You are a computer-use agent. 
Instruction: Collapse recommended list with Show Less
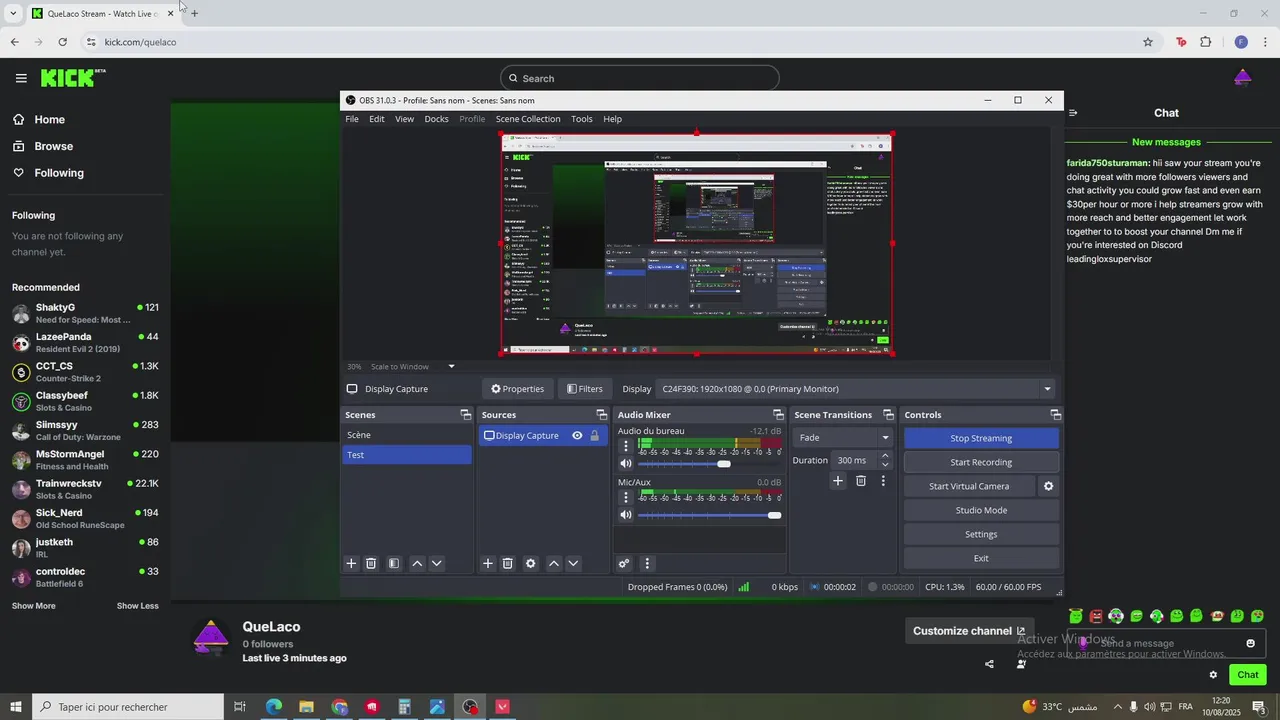coord(137,606)
